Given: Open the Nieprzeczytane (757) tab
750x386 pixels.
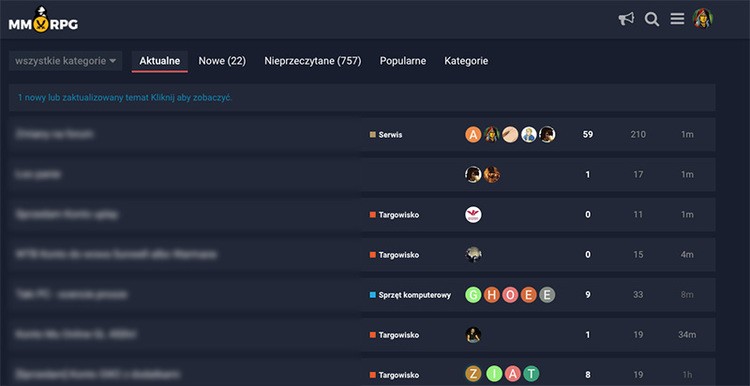Looking at the screenshot, I should coord(313,61).
